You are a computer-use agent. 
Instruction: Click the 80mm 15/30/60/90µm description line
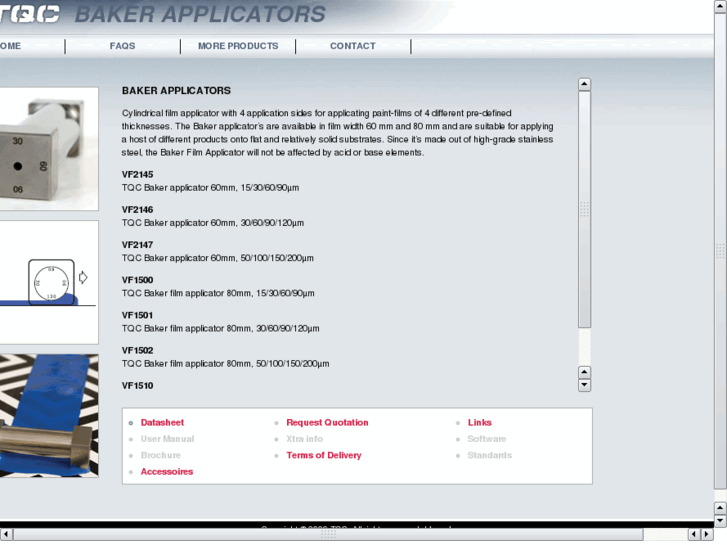[218, 294]
